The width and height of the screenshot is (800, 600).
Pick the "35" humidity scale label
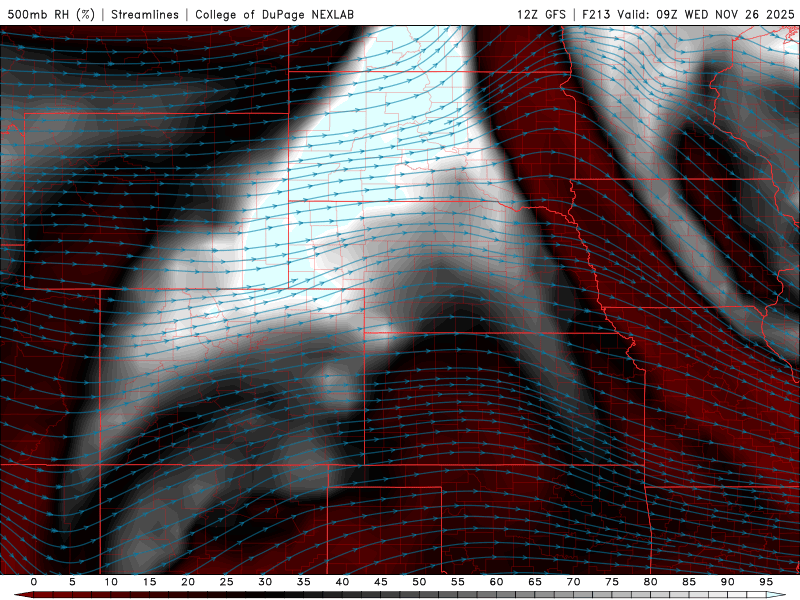304,582
